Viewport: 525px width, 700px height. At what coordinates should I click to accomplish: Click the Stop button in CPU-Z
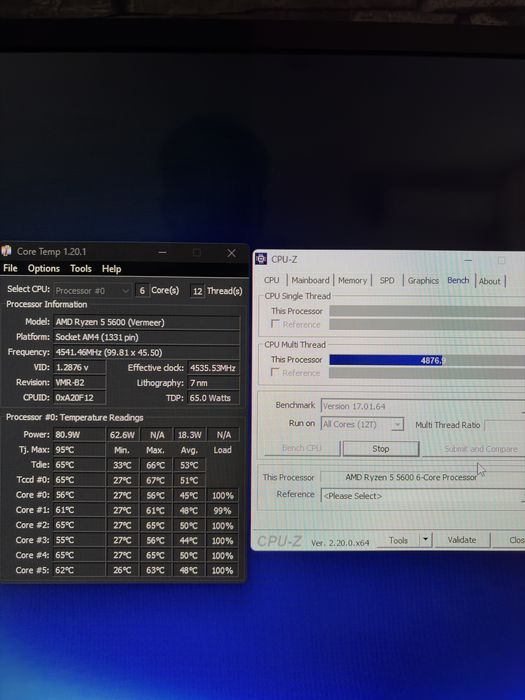[x=381, y=449]
